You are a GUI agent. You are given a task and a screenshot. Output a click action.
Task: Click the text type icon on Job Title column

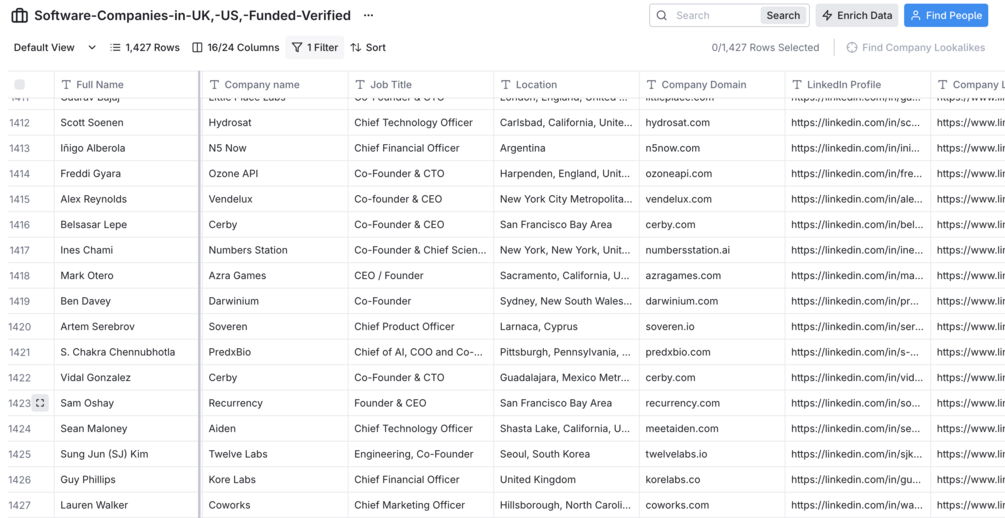click(360, 85)
